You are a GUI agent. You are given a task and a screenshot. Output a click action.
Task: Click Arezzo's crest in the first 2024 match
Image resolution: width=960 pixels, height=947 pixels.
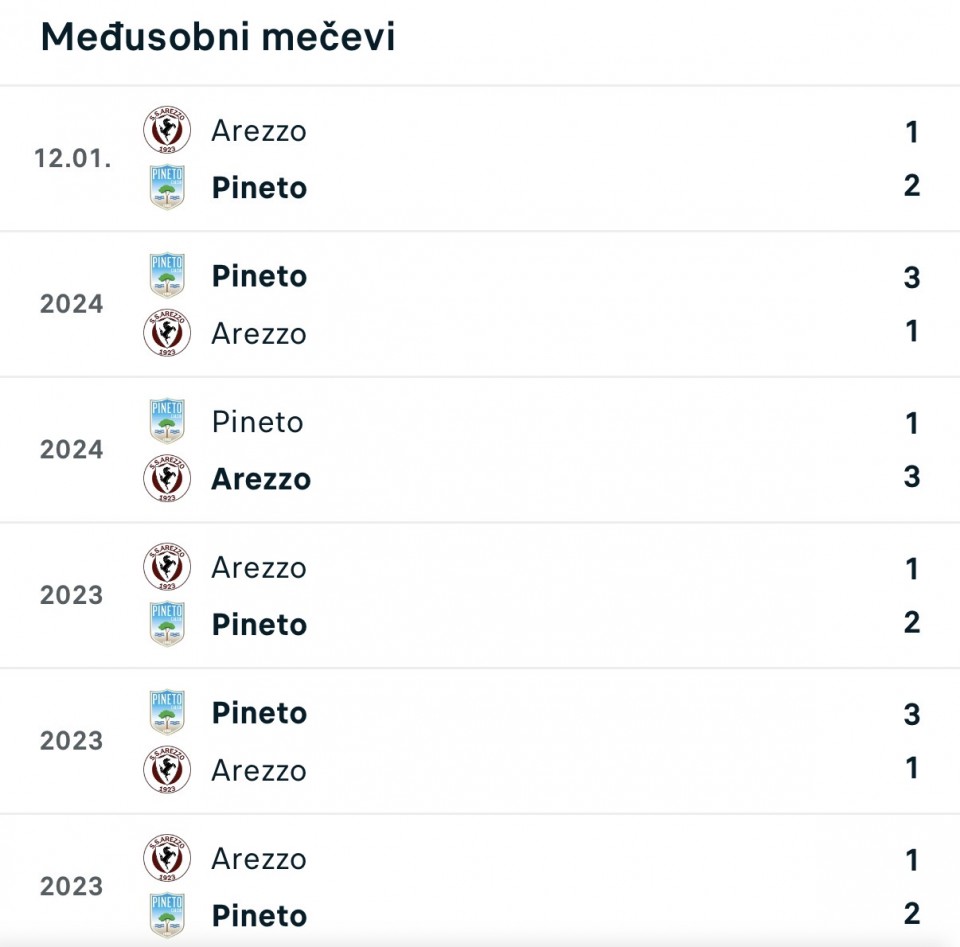point(167,333)
